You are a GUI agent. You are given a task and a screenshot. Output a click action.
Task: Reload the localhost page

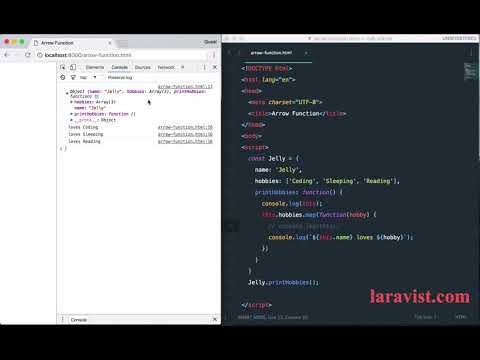pos(28,55)
